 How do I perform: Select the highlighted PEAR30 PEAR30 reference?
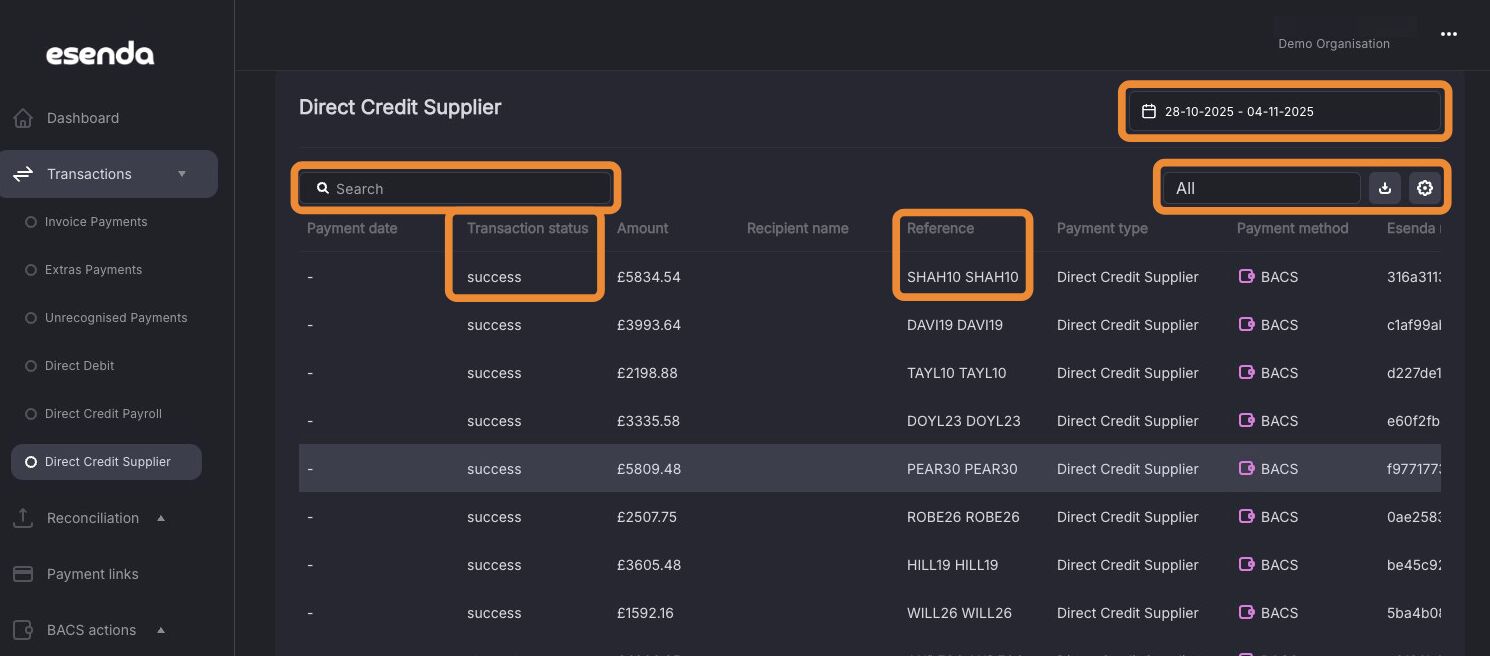pyautogui.click(x=962, y=469)
